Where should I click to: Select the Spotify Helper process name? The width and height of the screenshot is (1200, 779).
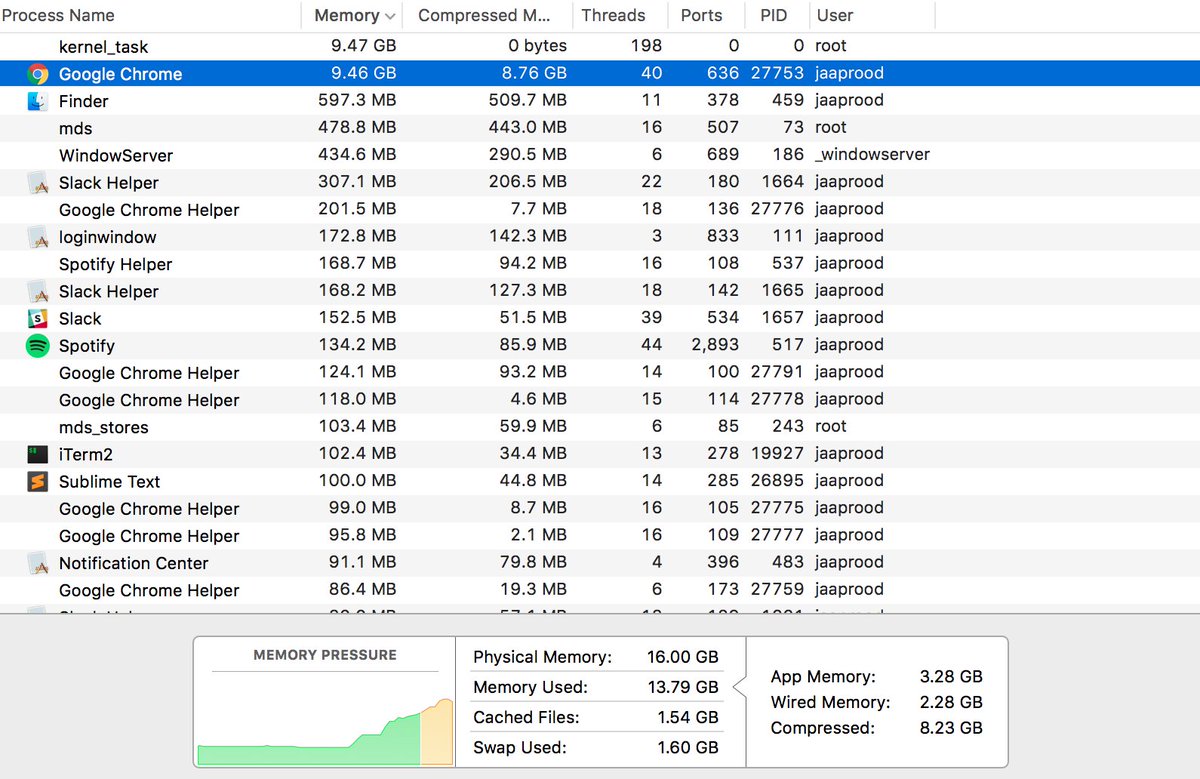tap(115, 264)
